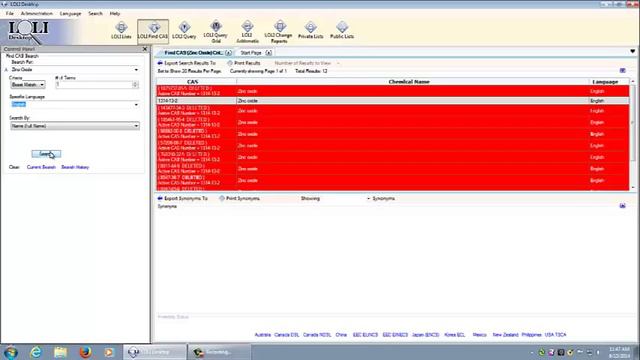
Task: Expand the Search For dropdown showing Zinc Oxide
Action: point(136,70)
